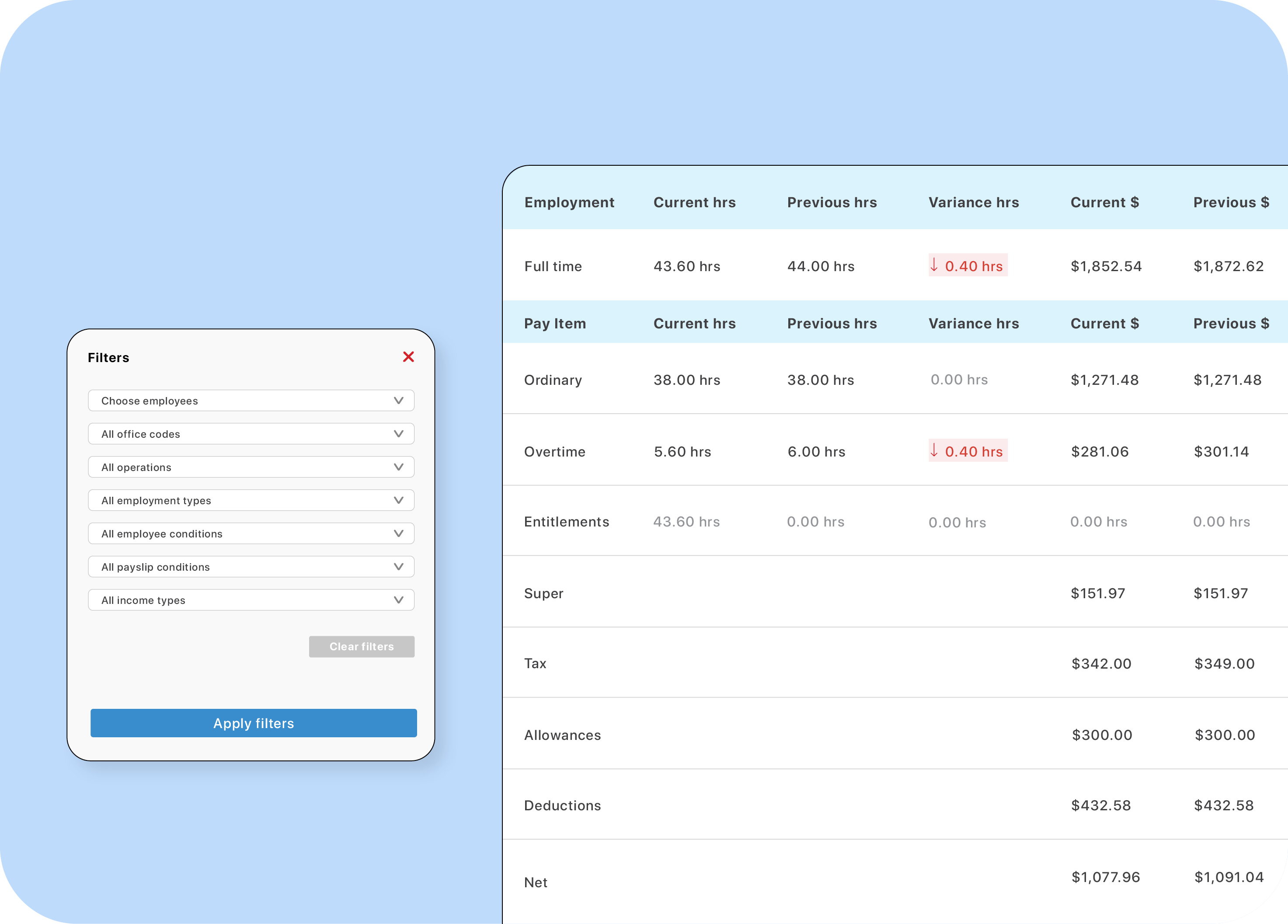Click the Pay Item column header

(x=555, y=323)
